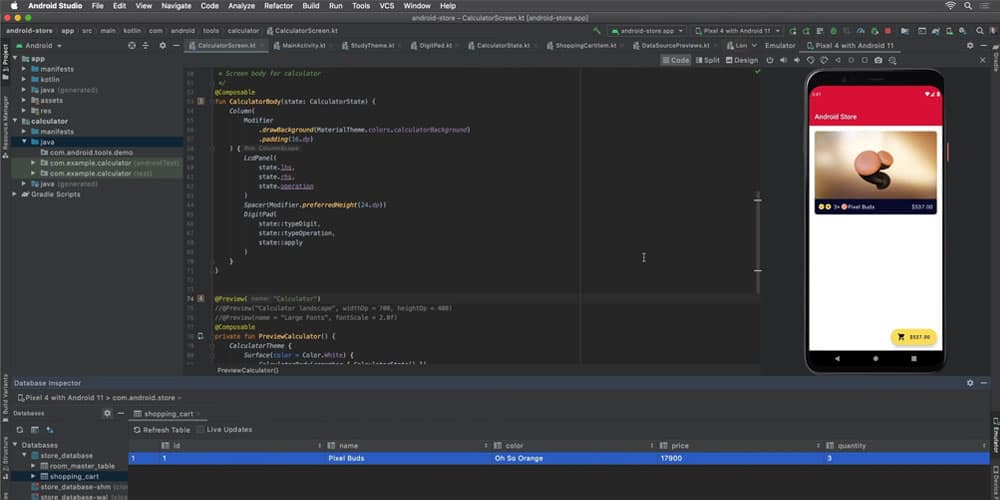Screen dimensions: 1000x500
Task: Click the Databases pane gear icon
Action: click(107, 413)
